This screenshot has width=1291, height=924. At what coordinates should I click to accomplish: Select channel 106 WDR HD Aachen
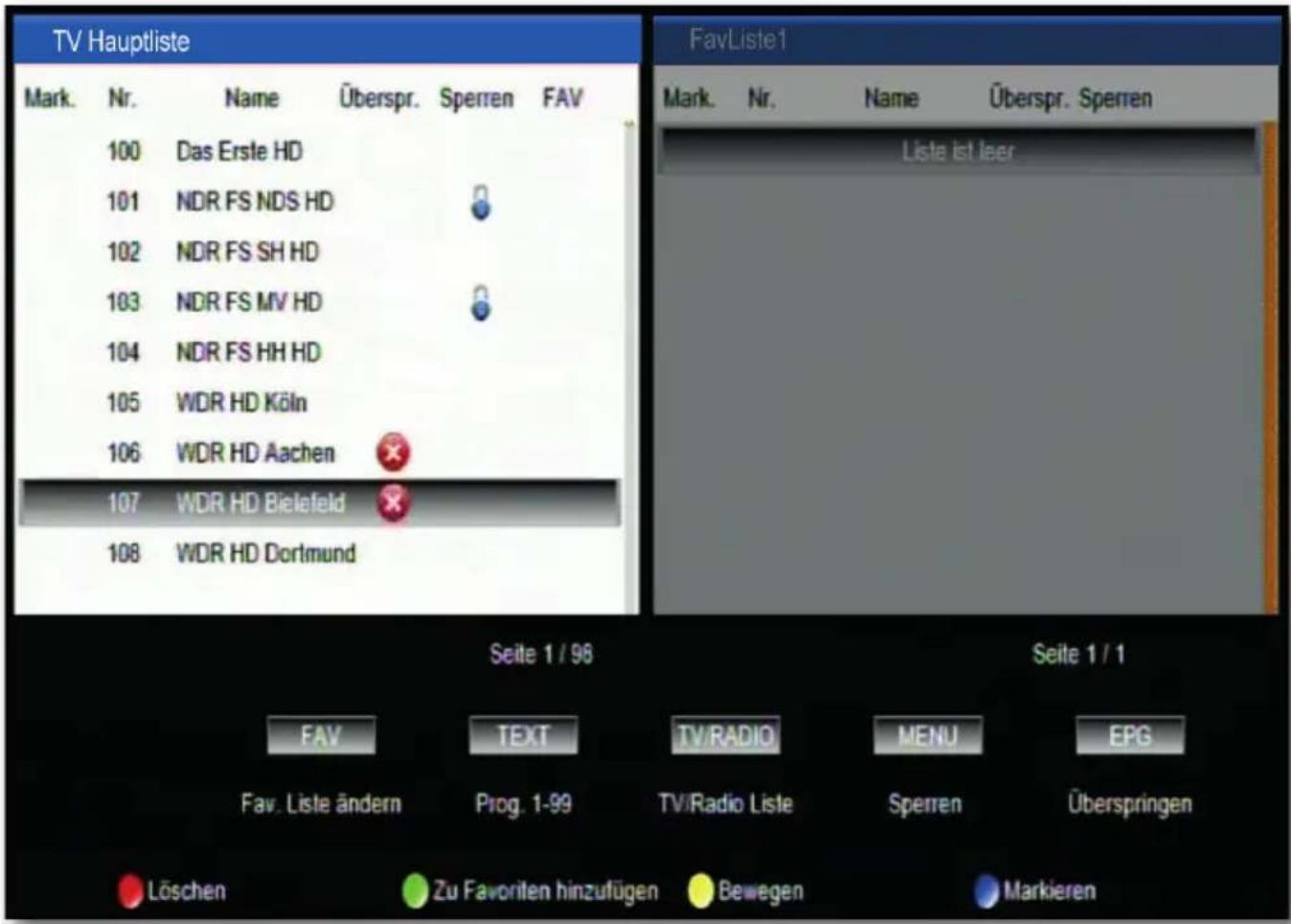[x=320, y=453]
